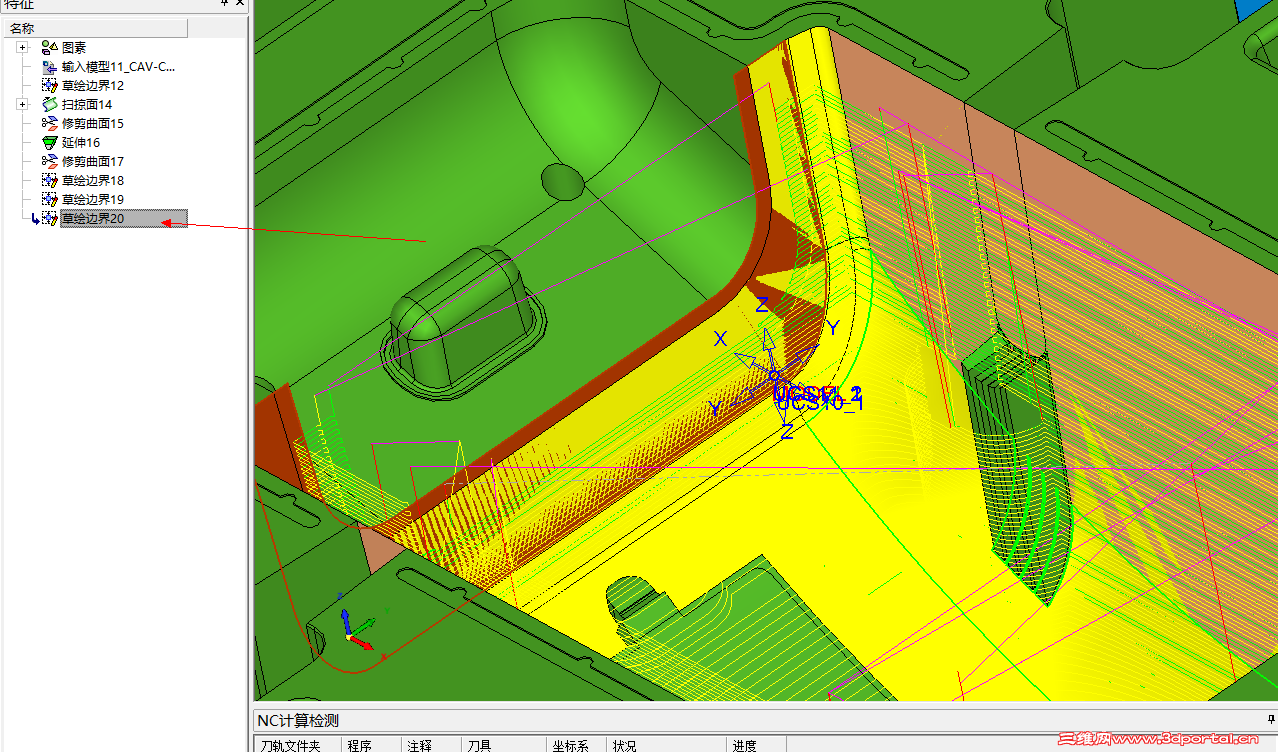This screenshot has width=1278, height=752.
Task: Expand the 扫掠面14 tree node
Action: (x=22, y=104)
